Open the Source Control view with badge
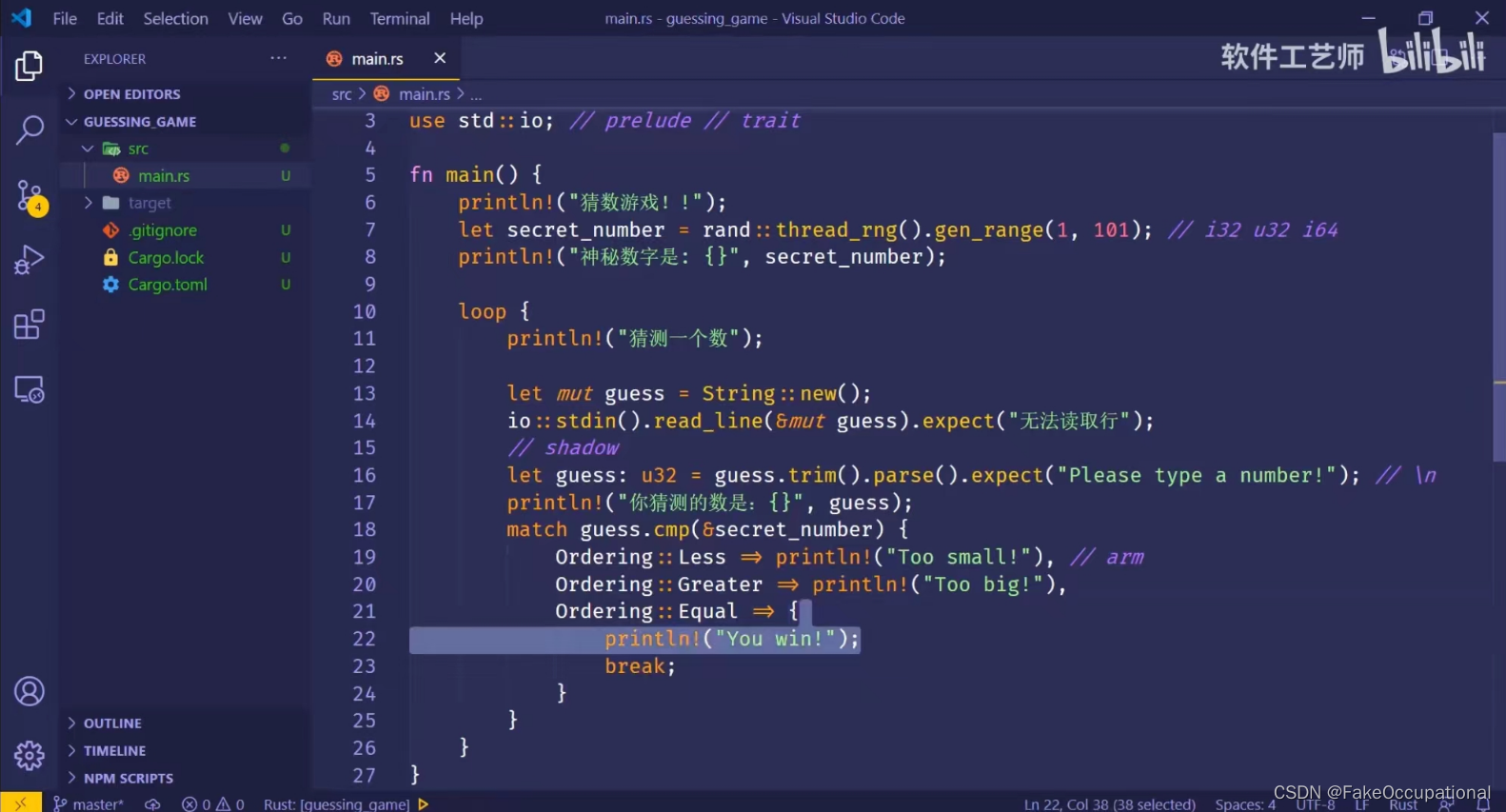The image size is (1506, 812). click(30, 197)
